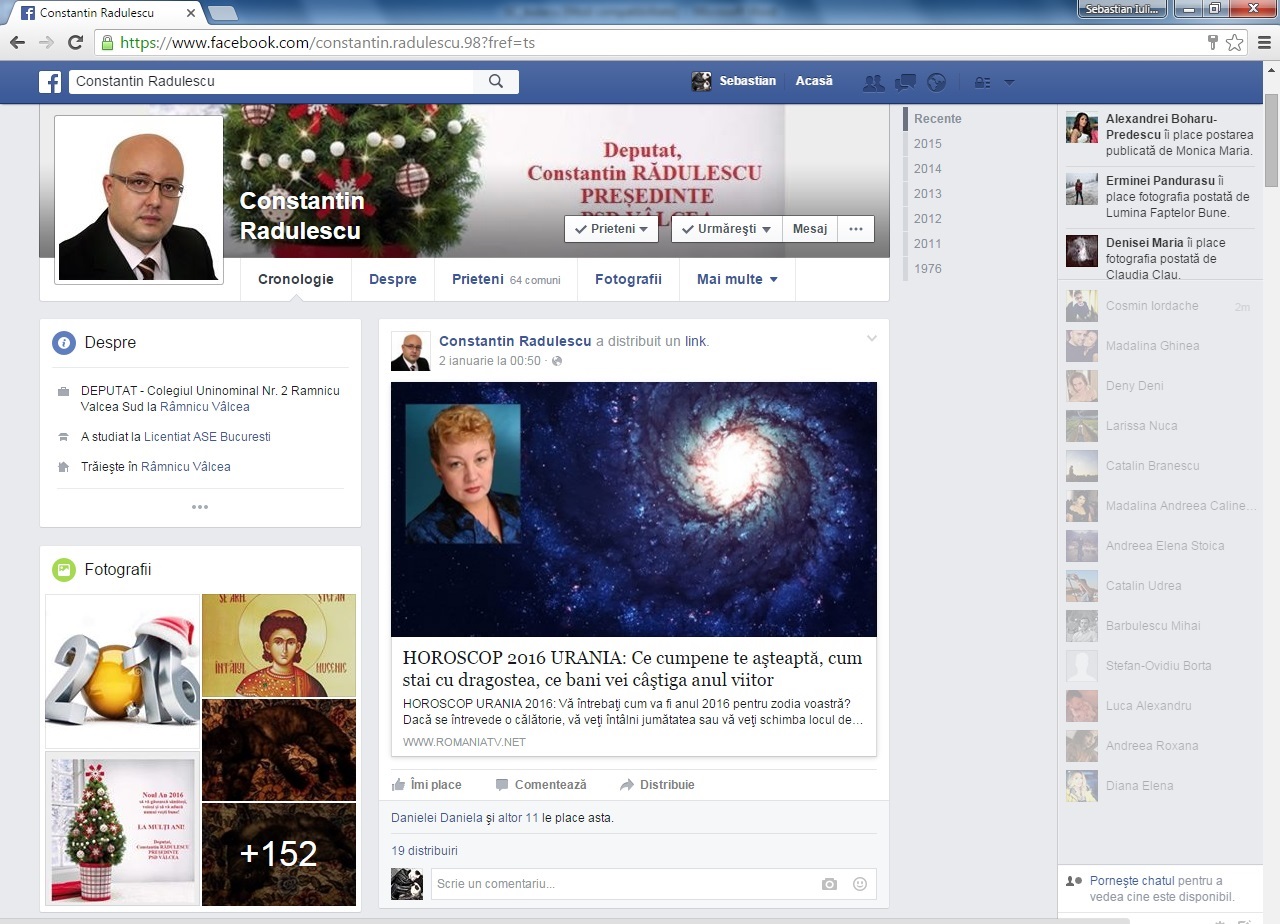
Task: Open post options chevron dropdown
Action: tap(871, 339)
